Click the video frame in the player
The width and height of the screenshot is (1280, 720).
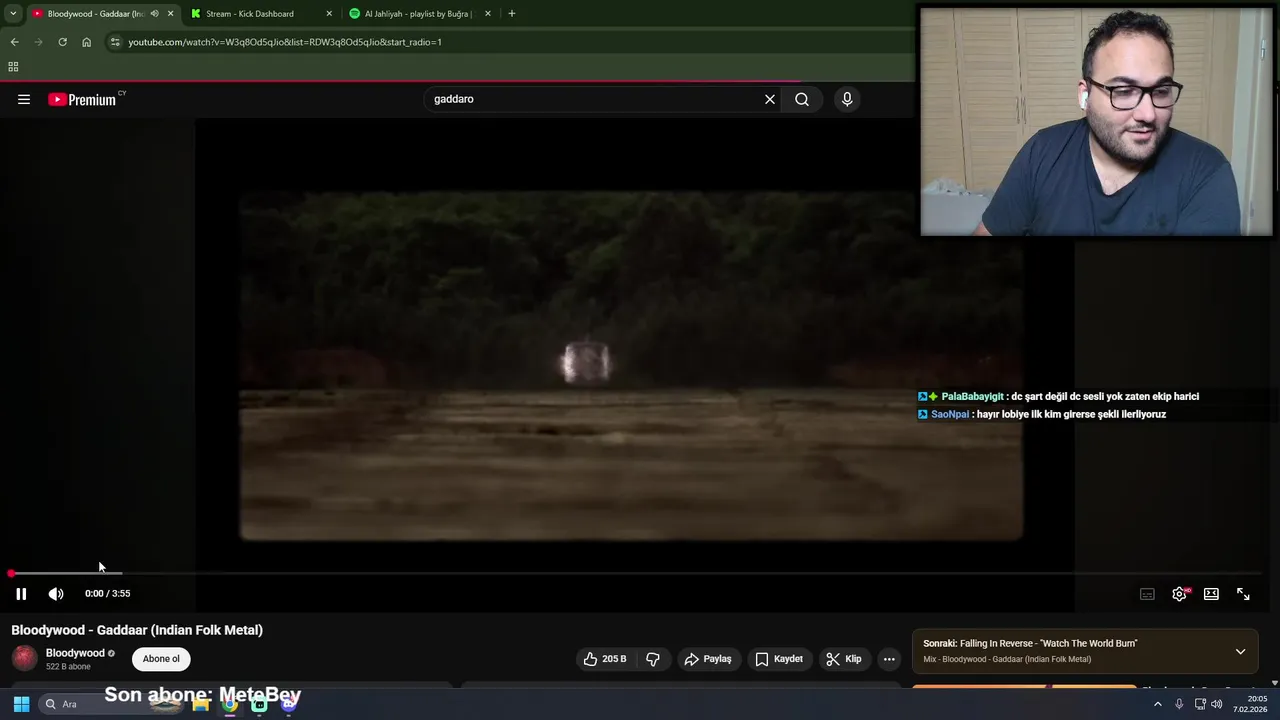[x=631, y=365]
